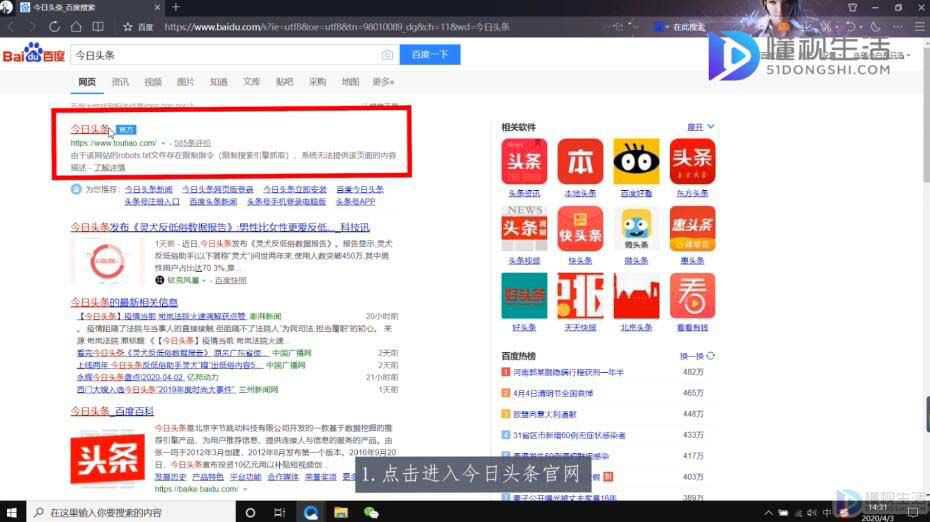
Task: Open the 今日头条的最新相关信息 link
Action: (x=124, y=302)
